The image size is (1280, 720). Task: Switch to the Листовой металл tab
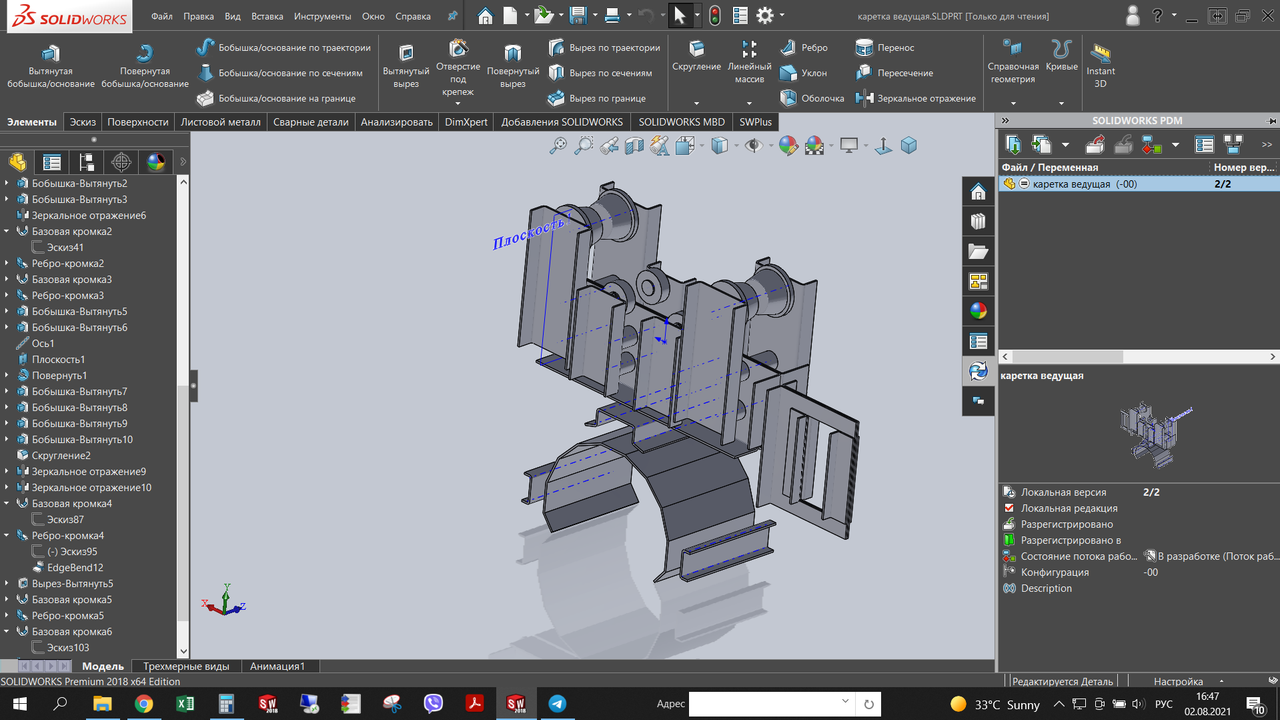point(220,122)
